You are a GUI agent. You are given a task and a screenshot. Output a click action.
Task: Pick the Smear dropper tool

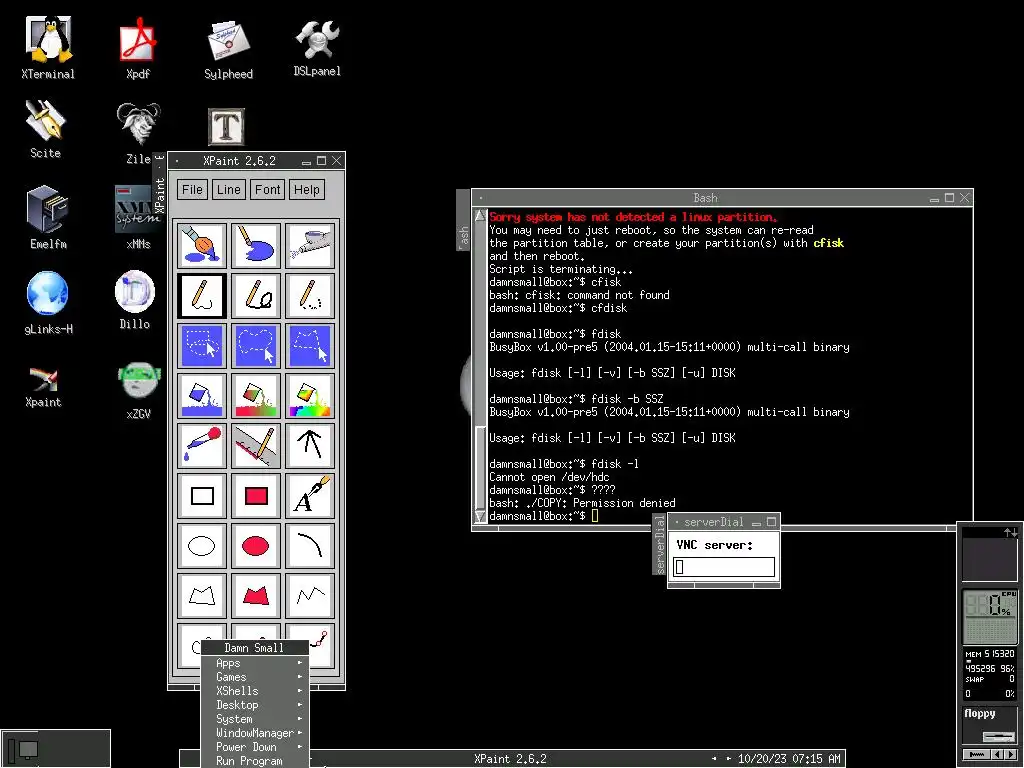(202, 445)
